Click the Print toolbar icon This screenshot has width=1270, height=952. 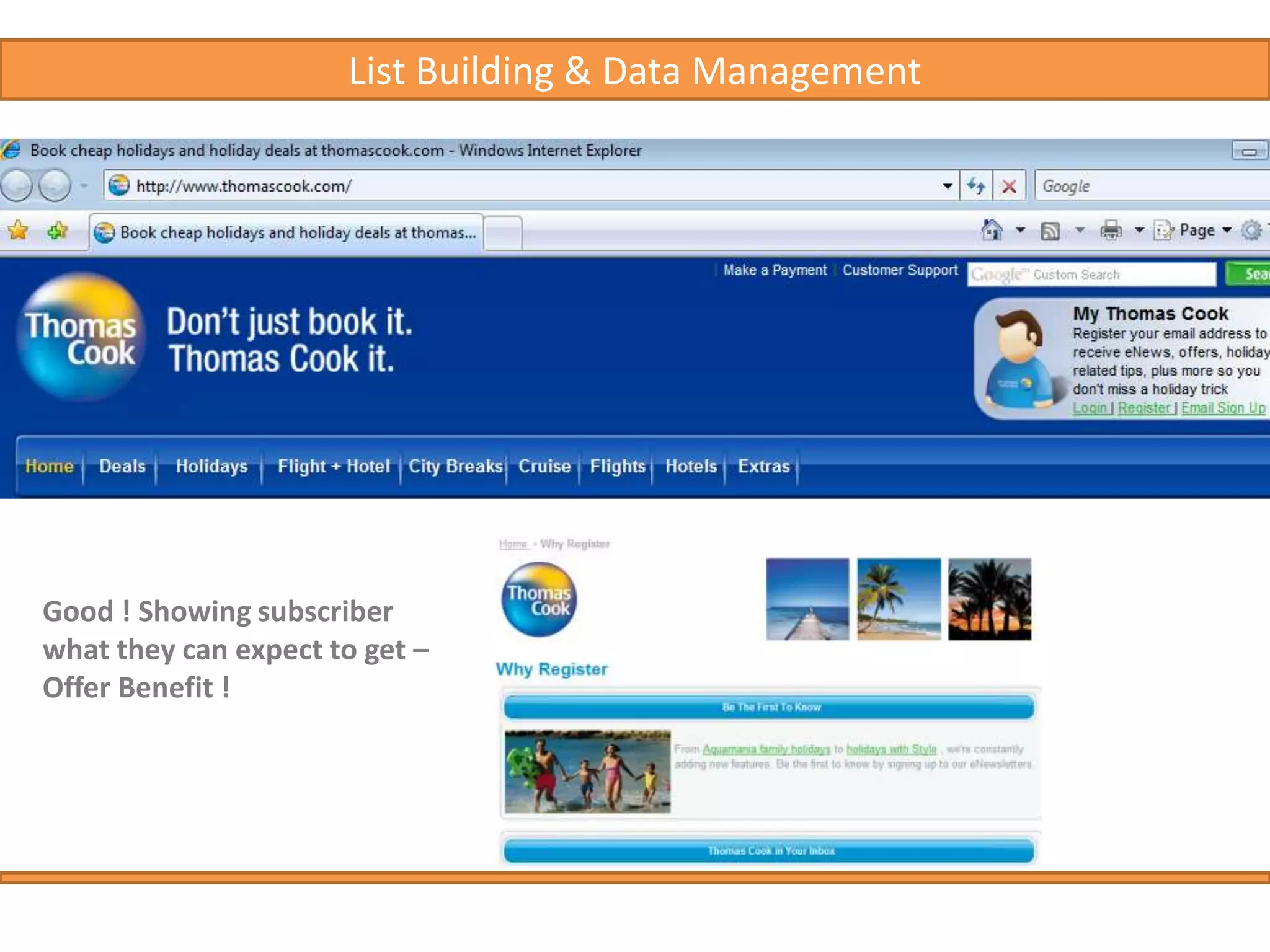[x=1111, y=231]
